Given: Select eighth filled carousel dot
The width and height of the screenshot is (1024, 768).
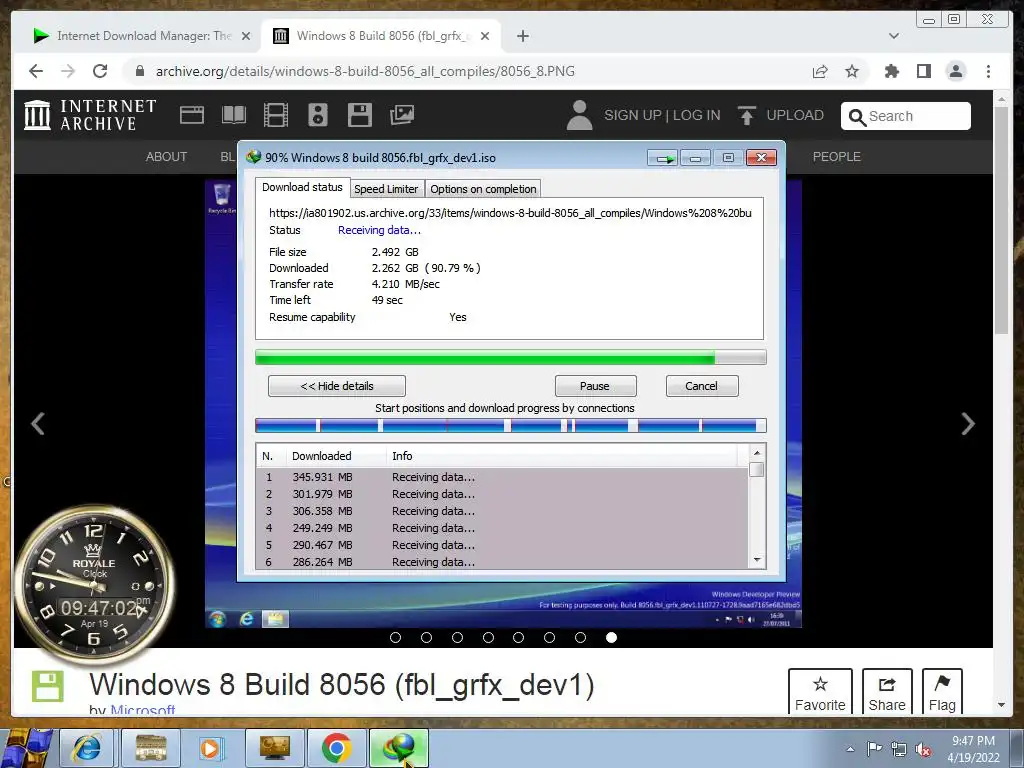Looking at the screenshot, I should [611, 637].
